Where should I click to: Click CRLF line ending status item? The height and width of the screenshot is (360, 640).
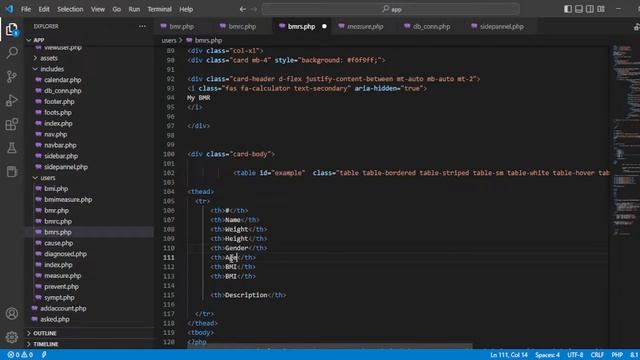pos(597,355)
